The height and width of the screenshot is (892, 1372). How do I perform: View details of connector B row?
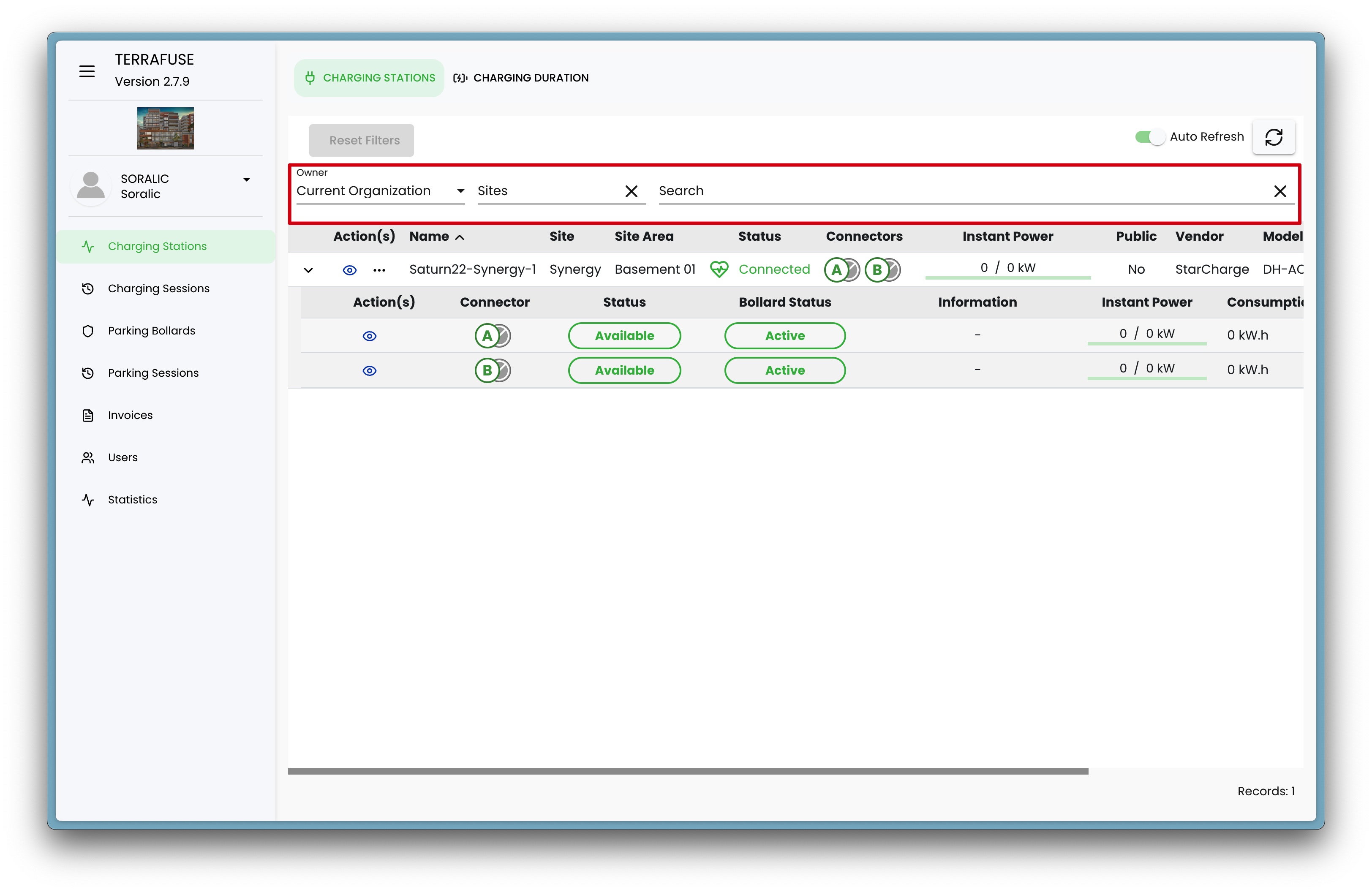(x=369, y=370)
